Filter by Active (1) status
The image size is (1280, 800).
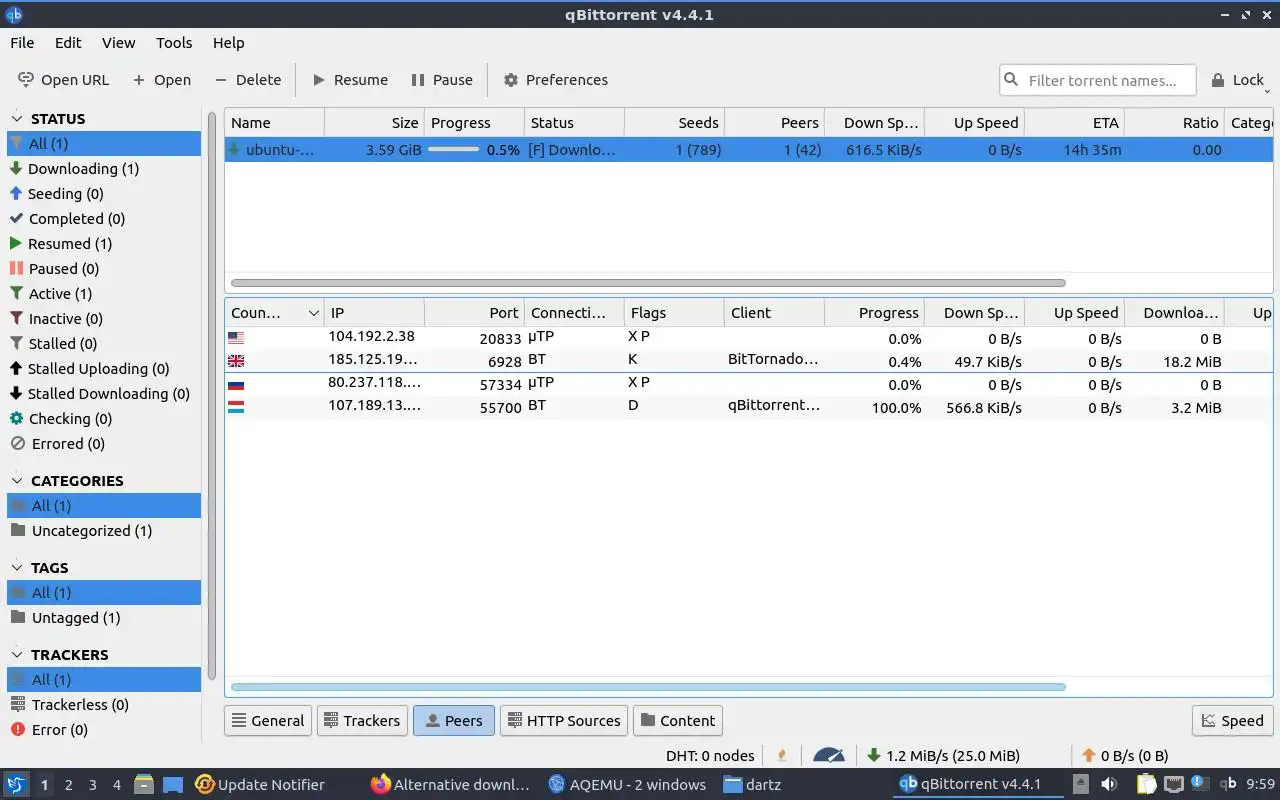pos(104,294)
